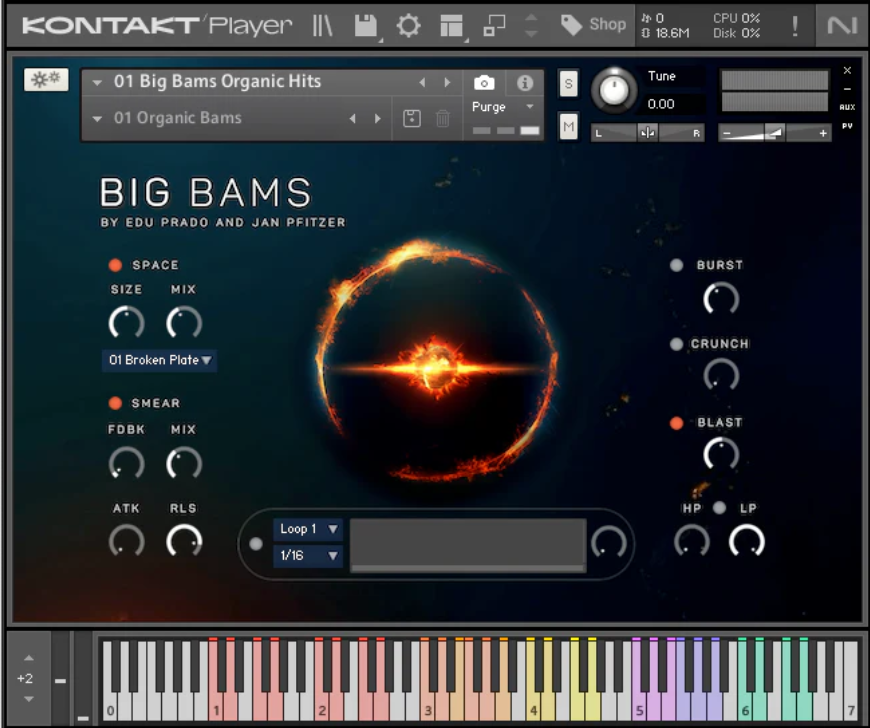Shift keyboard octave up arrow

[x=29, y=658]
